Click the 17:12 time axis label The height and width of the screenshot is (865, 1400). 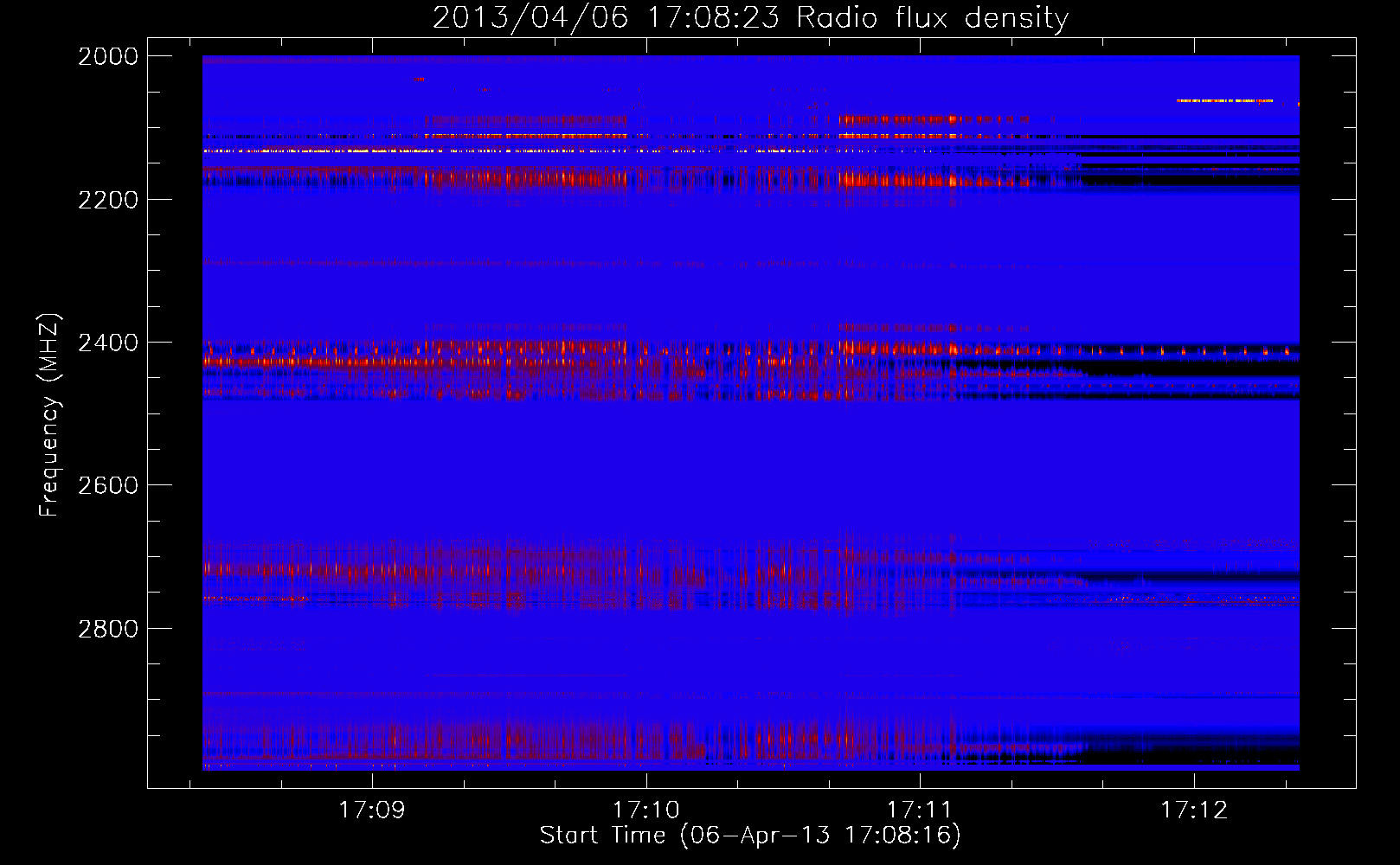[1194, 811]
